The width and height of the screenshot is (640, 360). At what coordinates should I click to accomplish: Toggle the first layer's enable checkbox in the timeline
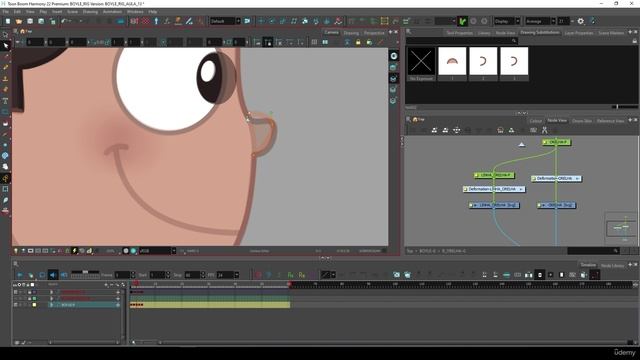16,292
